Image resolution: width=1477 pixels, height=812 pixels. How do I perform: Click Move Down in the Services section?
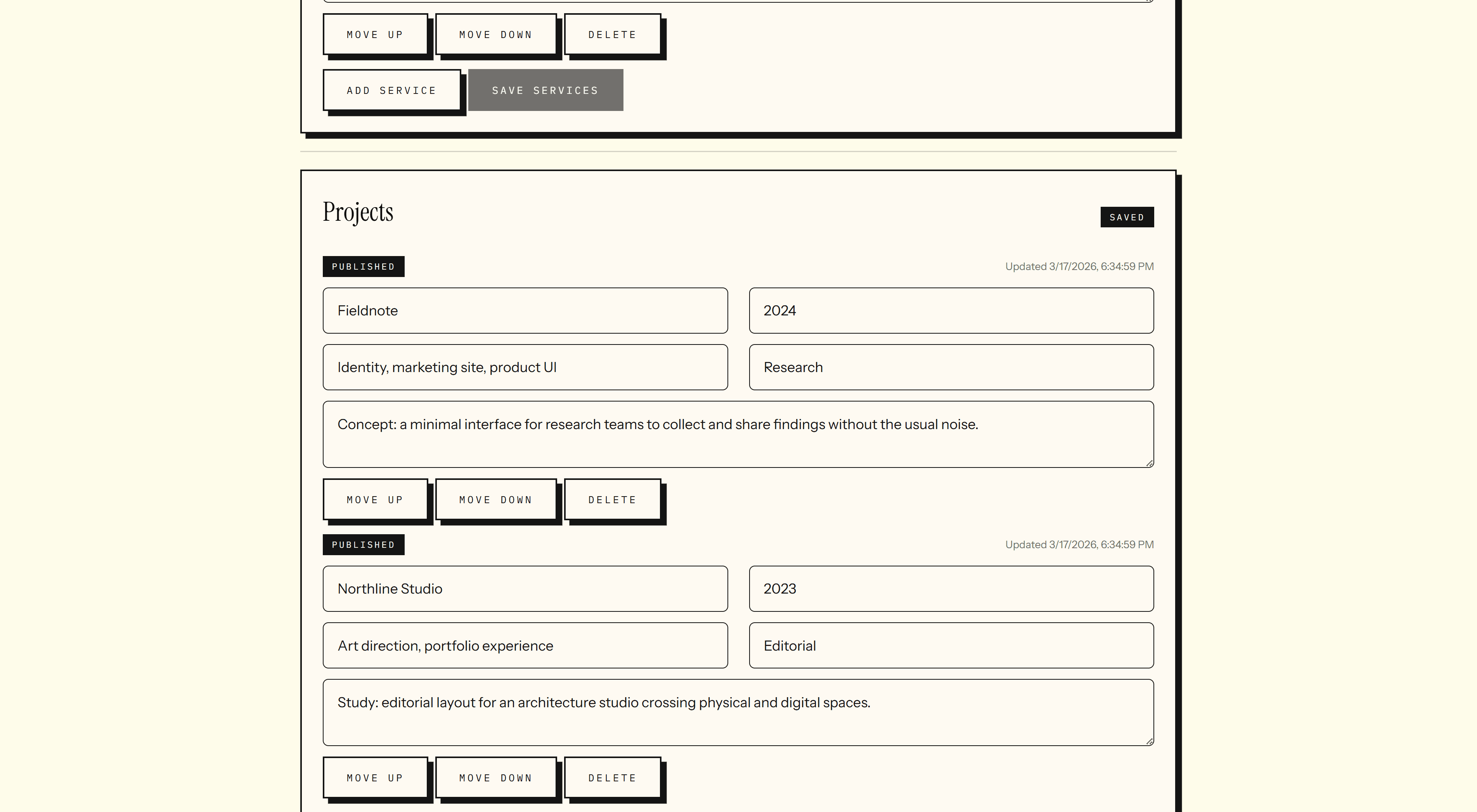495,35
